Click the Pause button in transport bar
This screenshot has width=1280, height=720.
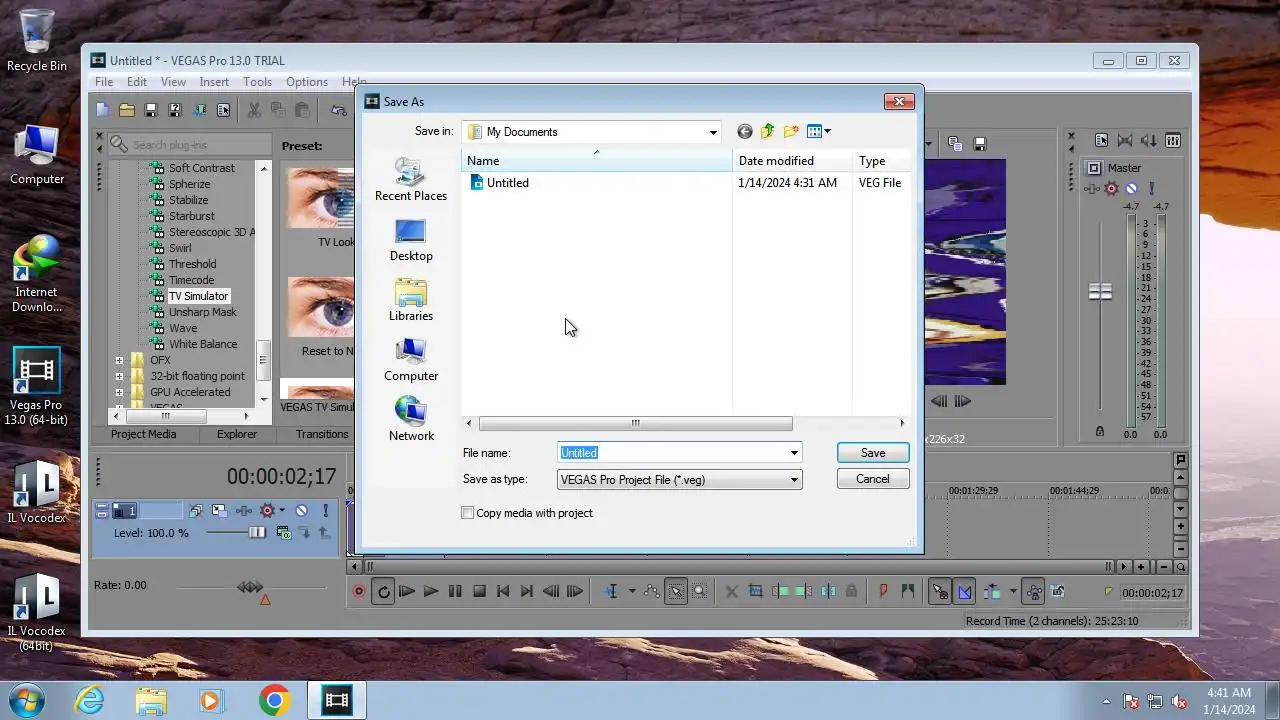(455, 592)
